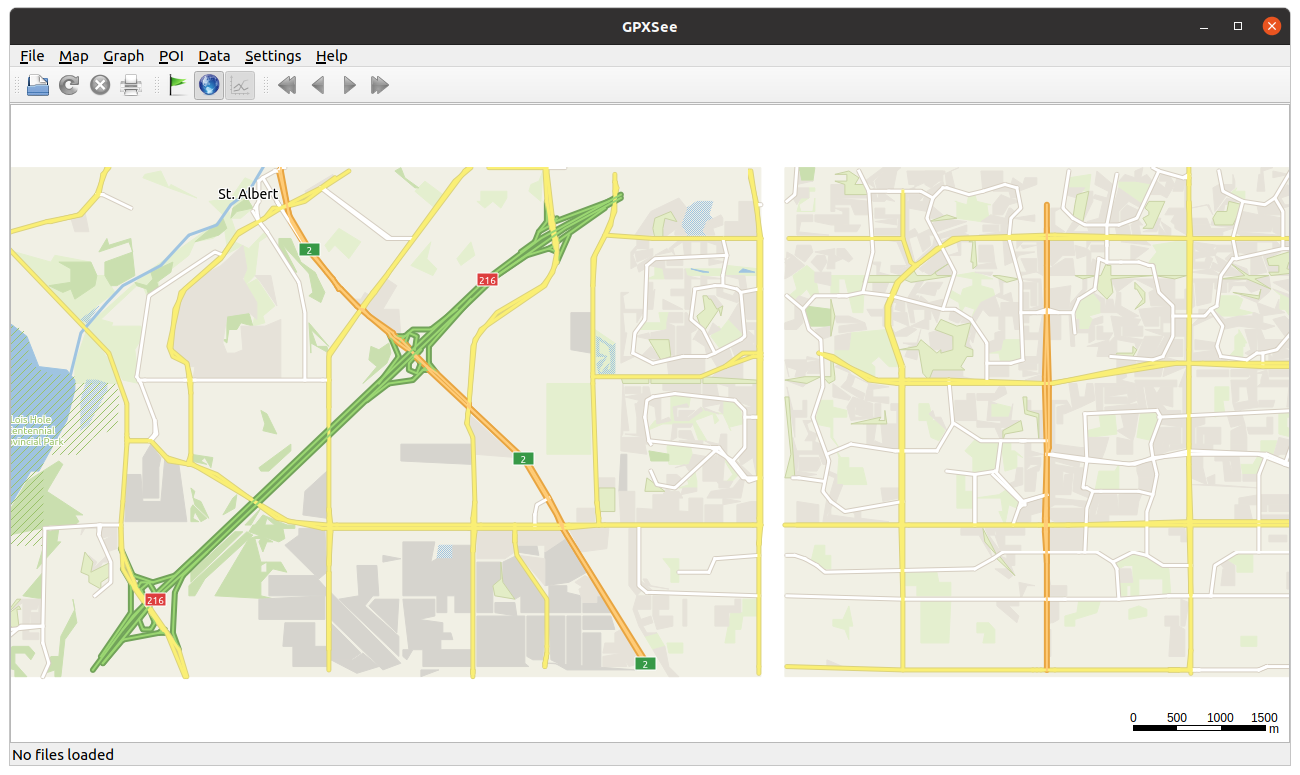Image resolution: width=1300 pixels, height=775 pixels.
Task: Click the Open file toolbar icon
Action: coord(37,85)
